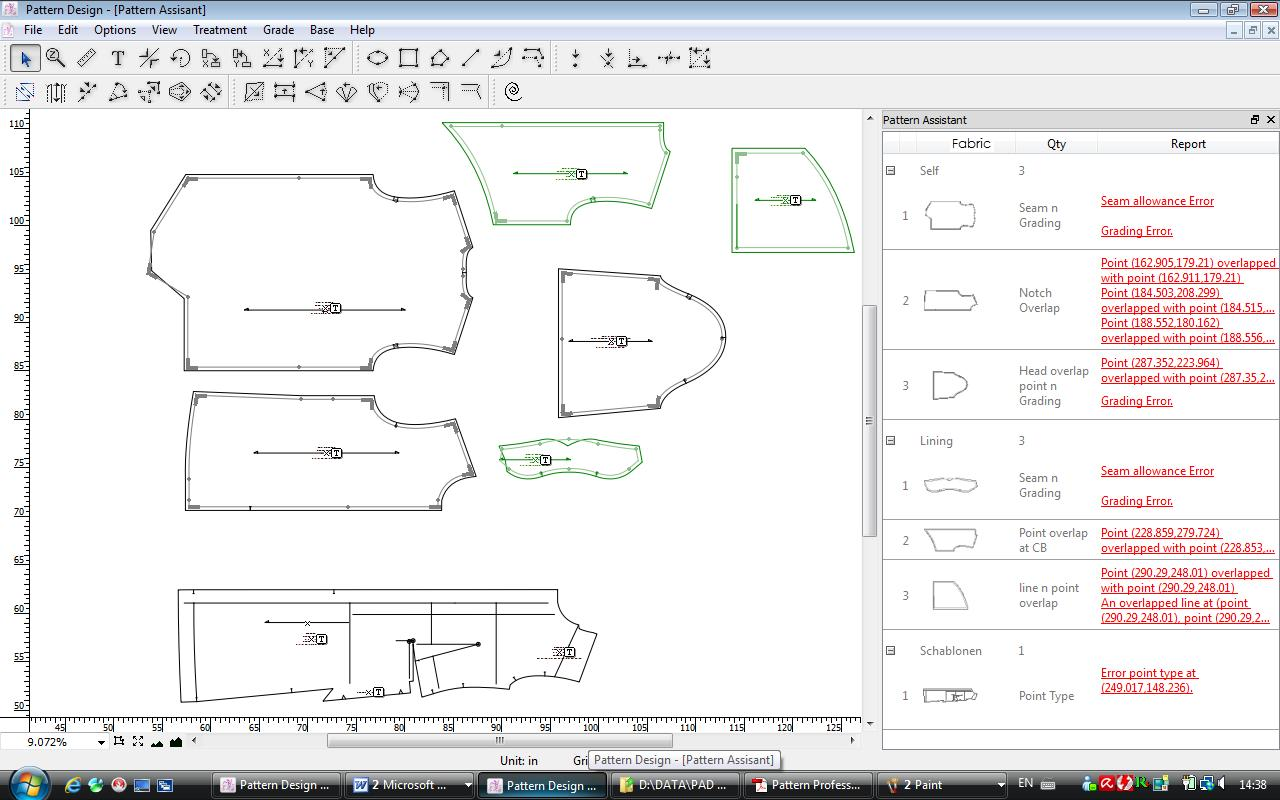
Task: Collapse the Self fabric group
Action: (890, 171)
